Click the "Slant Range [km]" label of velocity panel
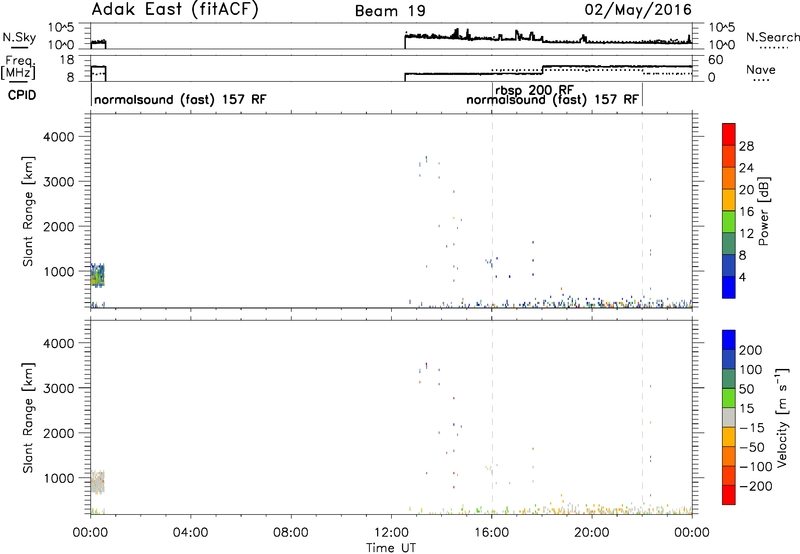The width and height of the screenshot is (800, 554). click(x=28, y=418)
